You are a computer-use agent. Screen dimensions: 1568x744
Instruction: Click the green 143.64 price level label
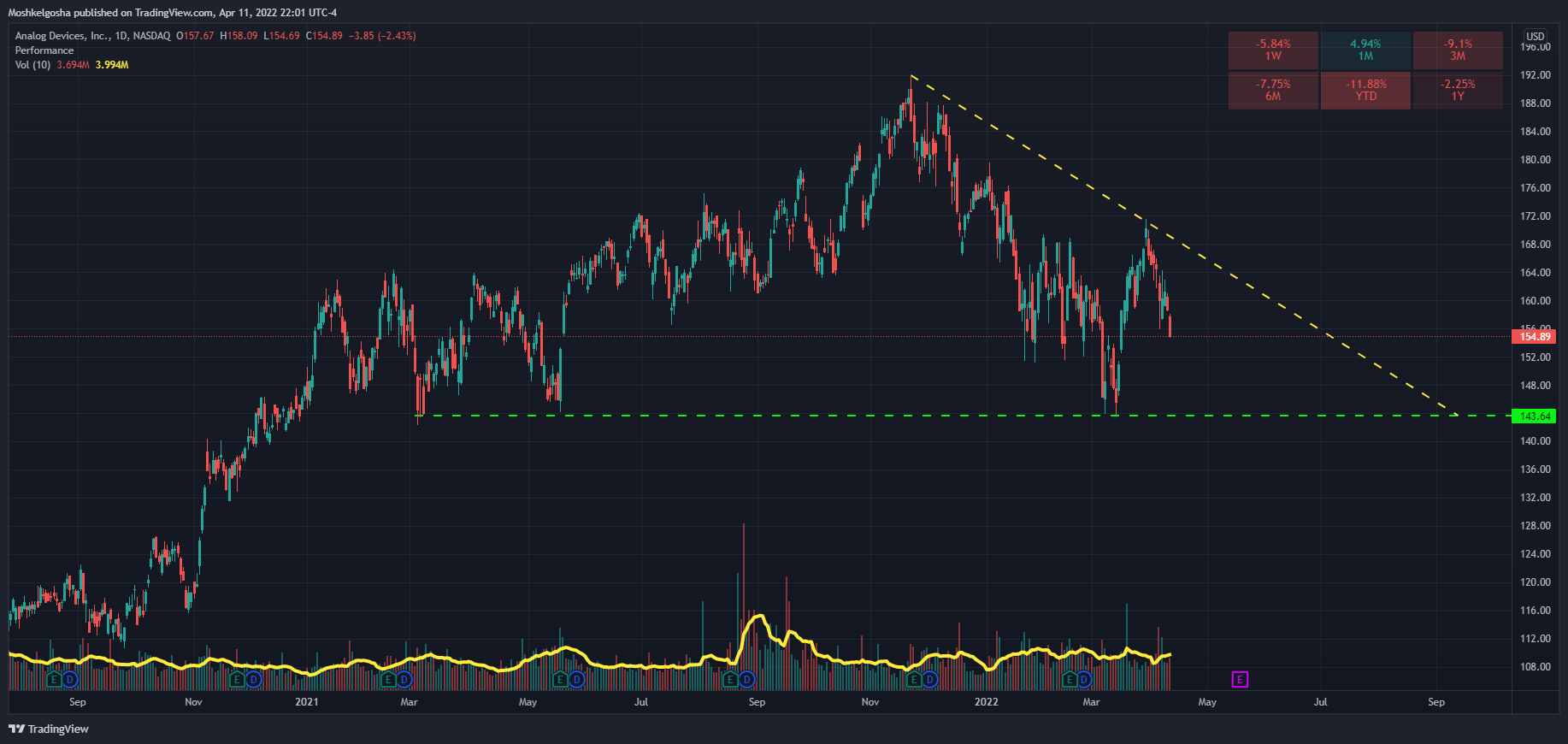click(1535, 416)
